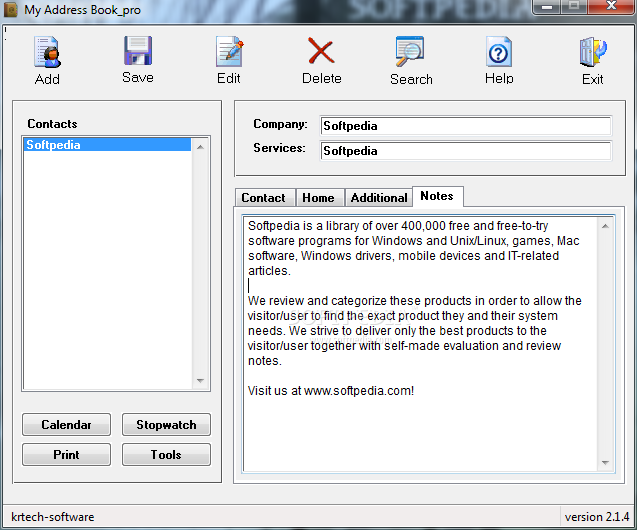
Task: Click the Contacts list scroll up arrow
Action: tap(200, 147)
